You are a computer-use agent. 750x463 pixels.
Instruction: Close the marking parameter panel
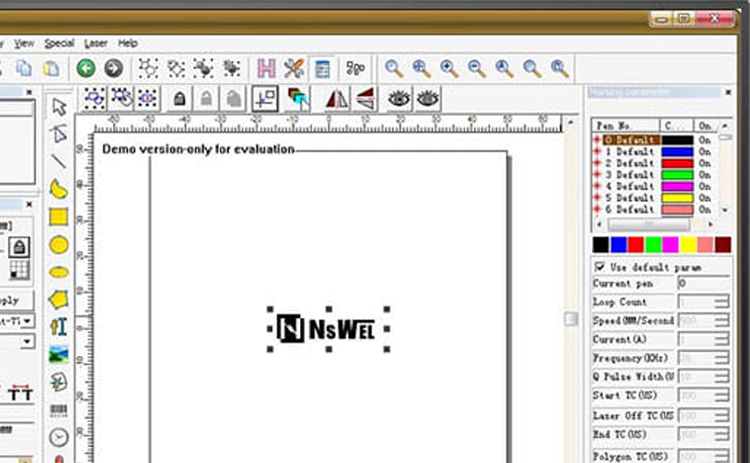[x=728, y=92]
